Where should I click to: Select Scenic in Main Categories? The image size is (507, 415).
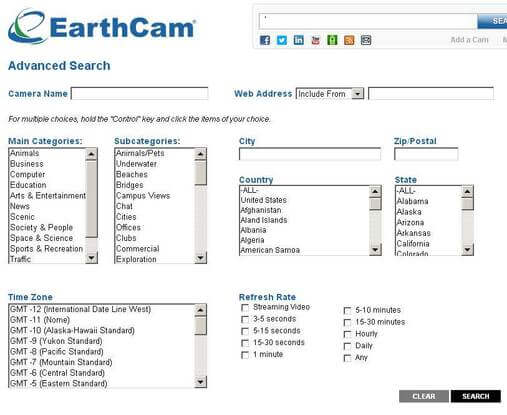tap(22, 217)
